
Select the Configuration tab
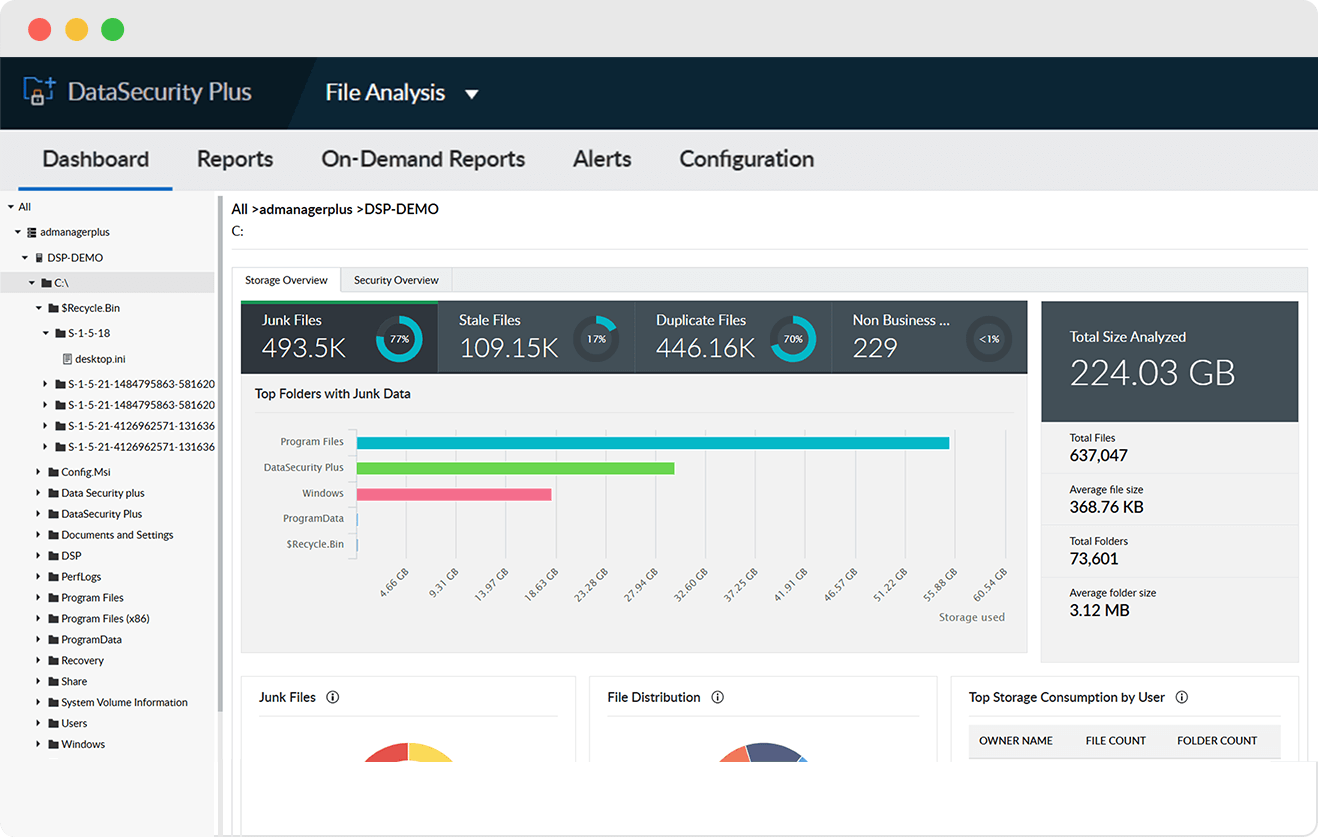746,159
